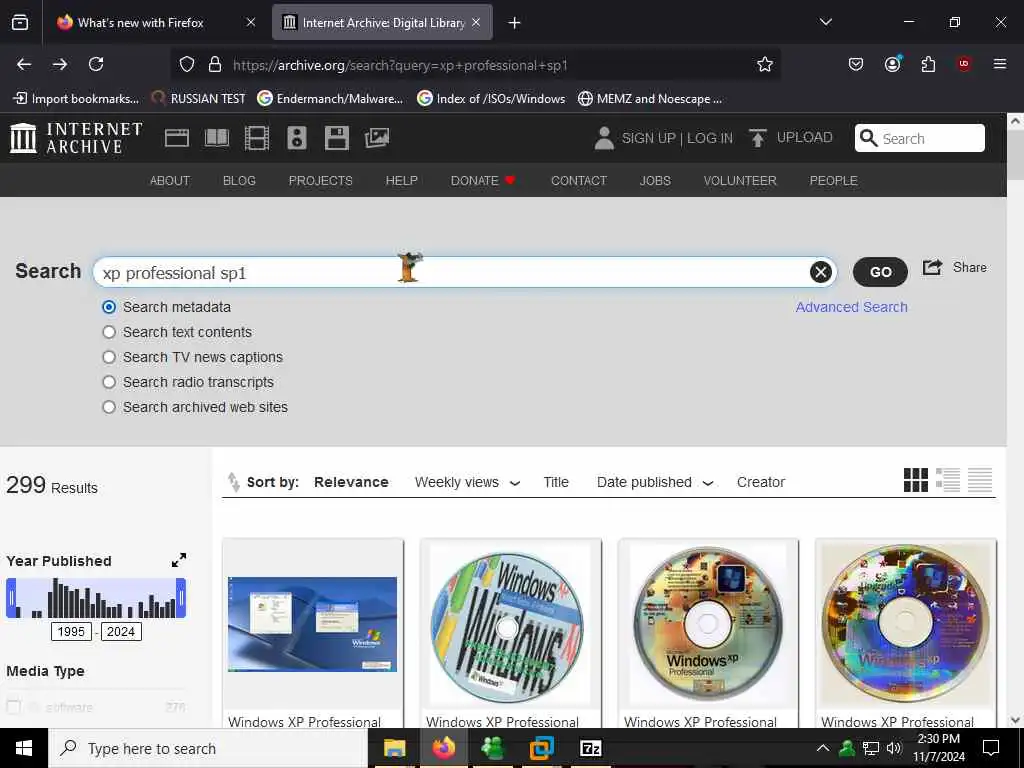Select Search radio transcripts option
Image resolution: width=1024 pixels, height=768 pixels.
[109, 382]
